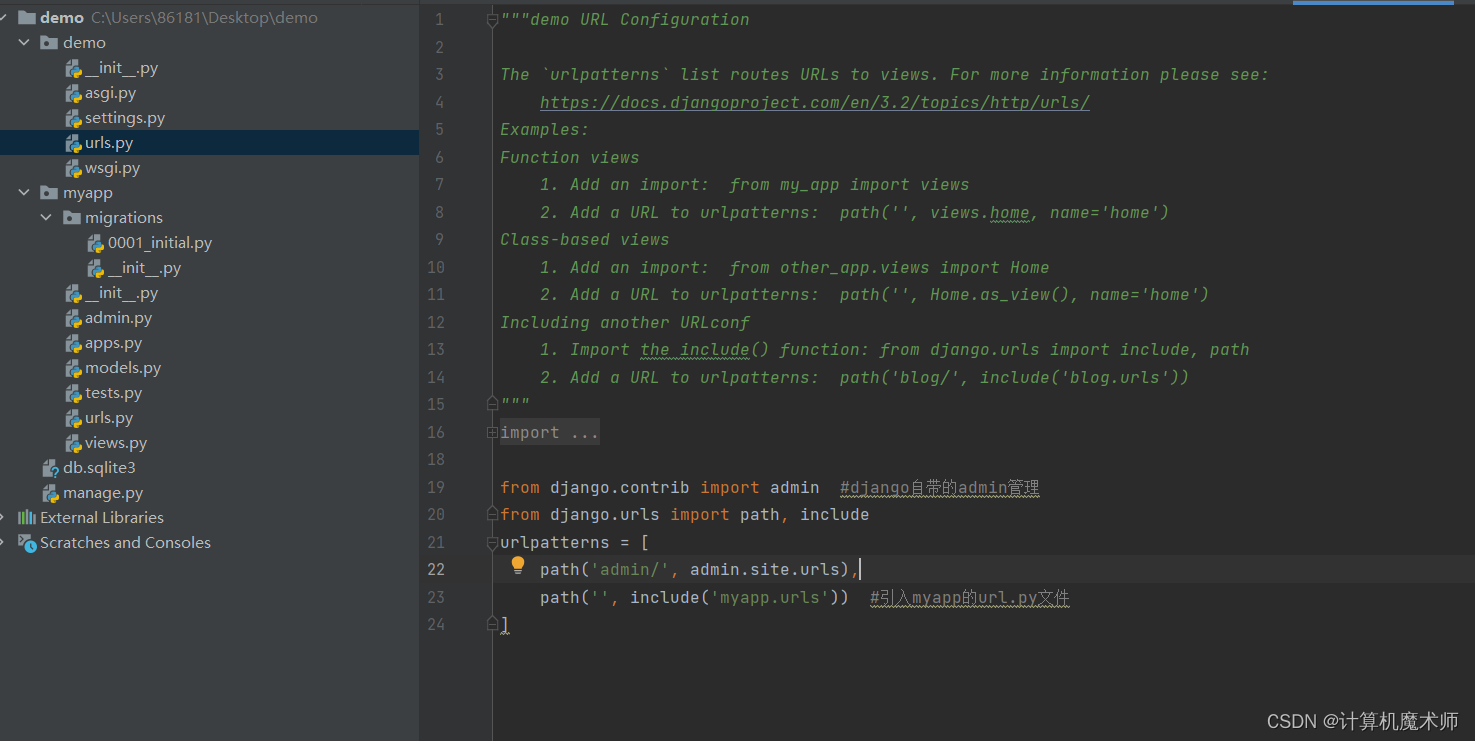Collapse the docstring fold marker at line 1

(492, 20)
